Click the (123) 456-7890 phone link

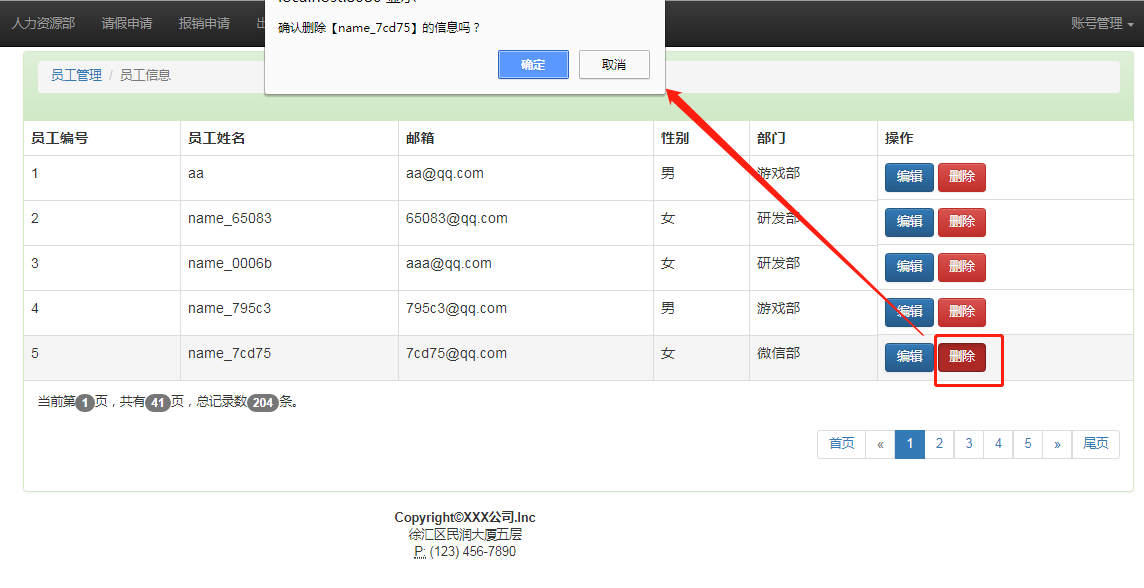point(473,551)
